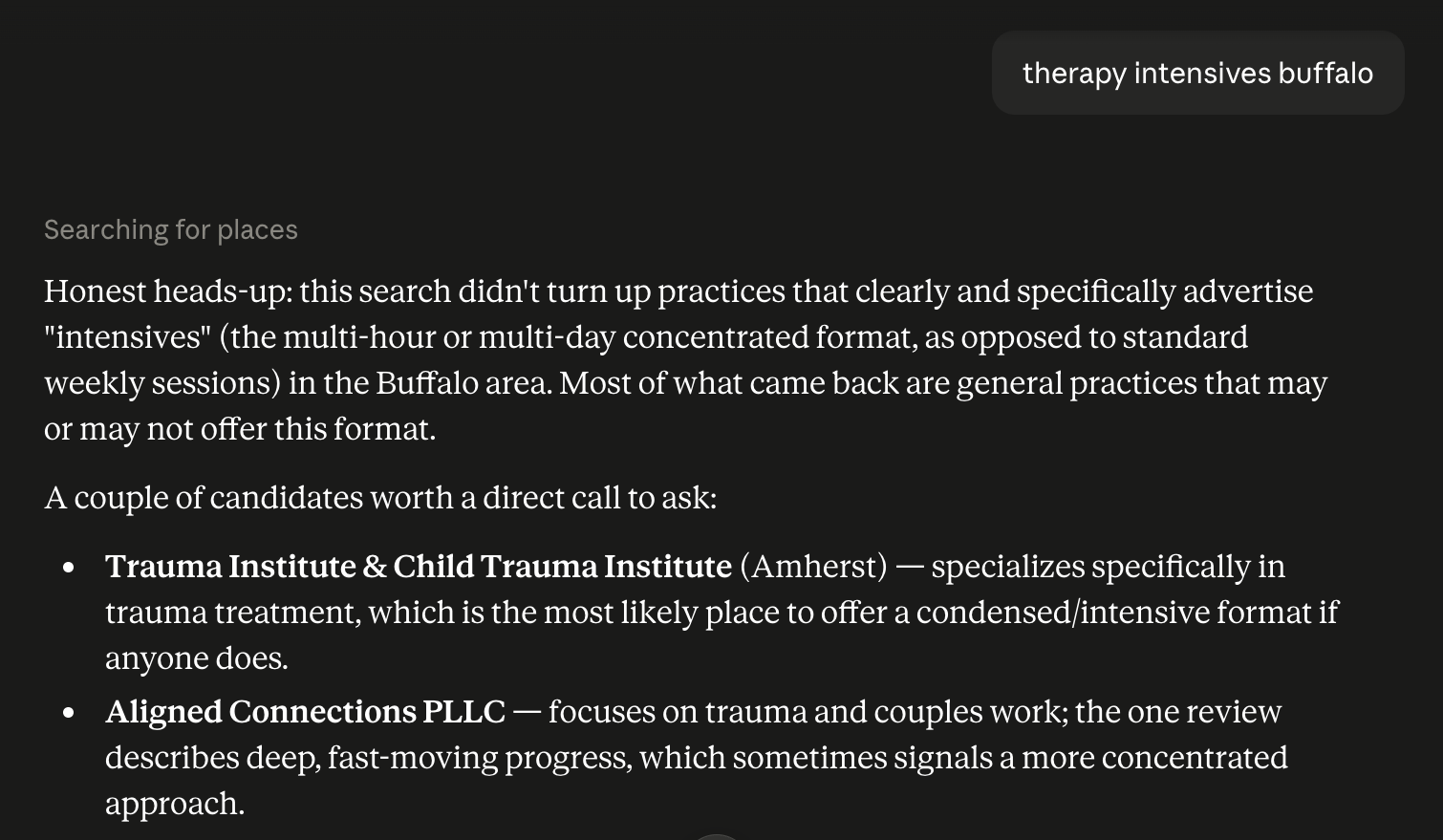Click the "Honest heads-up" opening paragraph
Screen dimensions: 1443x840
[x=685, y=360]
